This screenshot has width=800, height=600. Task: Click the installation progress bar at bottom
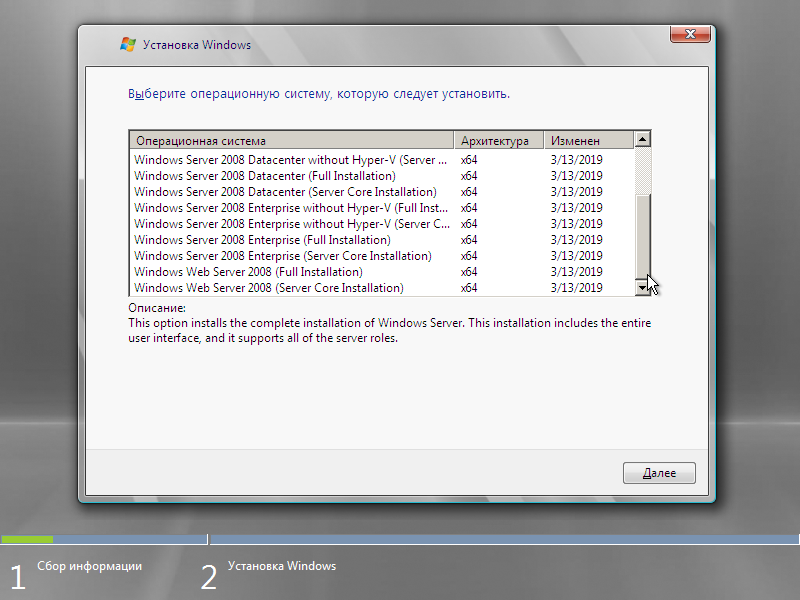400,539
